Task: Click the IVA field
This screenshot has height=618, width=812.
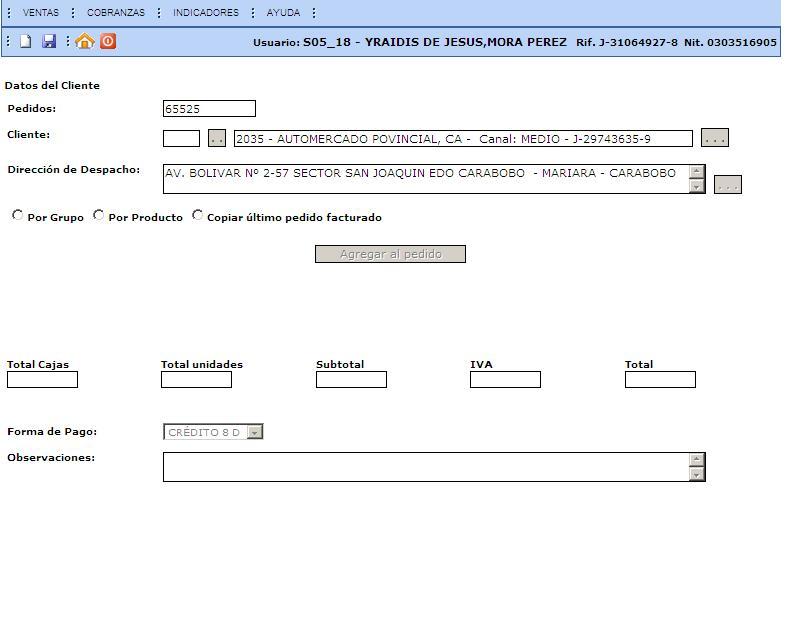Action: point(505,380)
